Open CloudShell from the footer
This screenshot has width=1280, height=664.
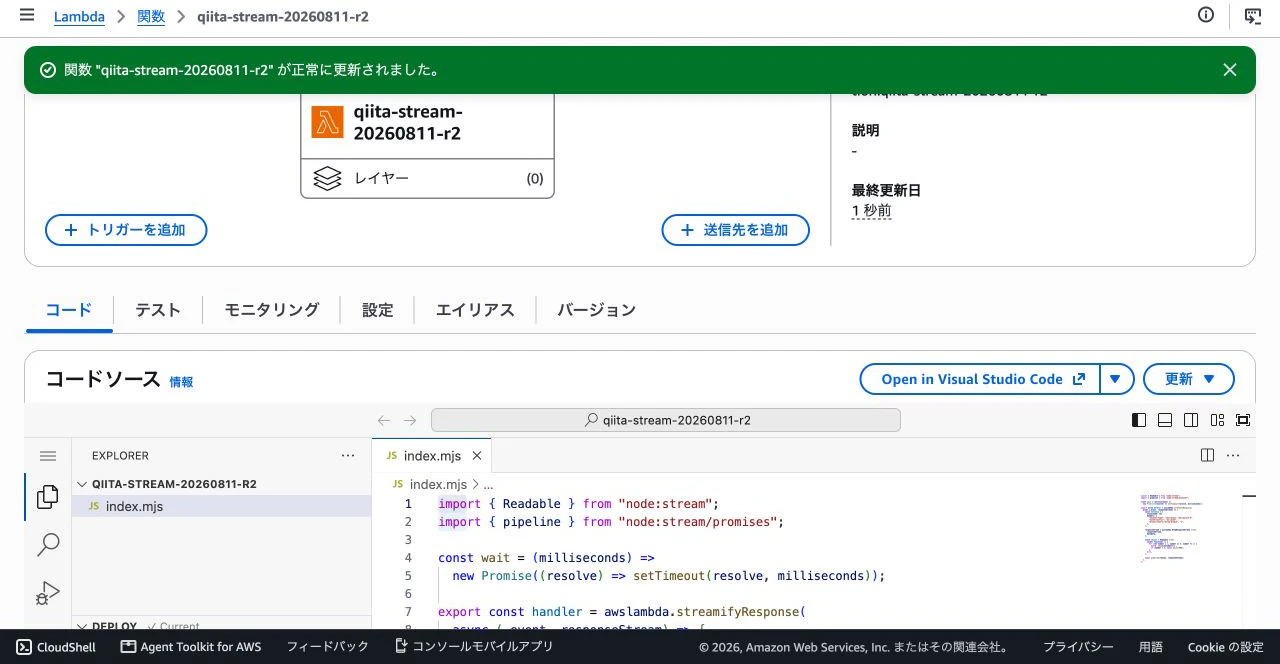(x=56, y=647)
